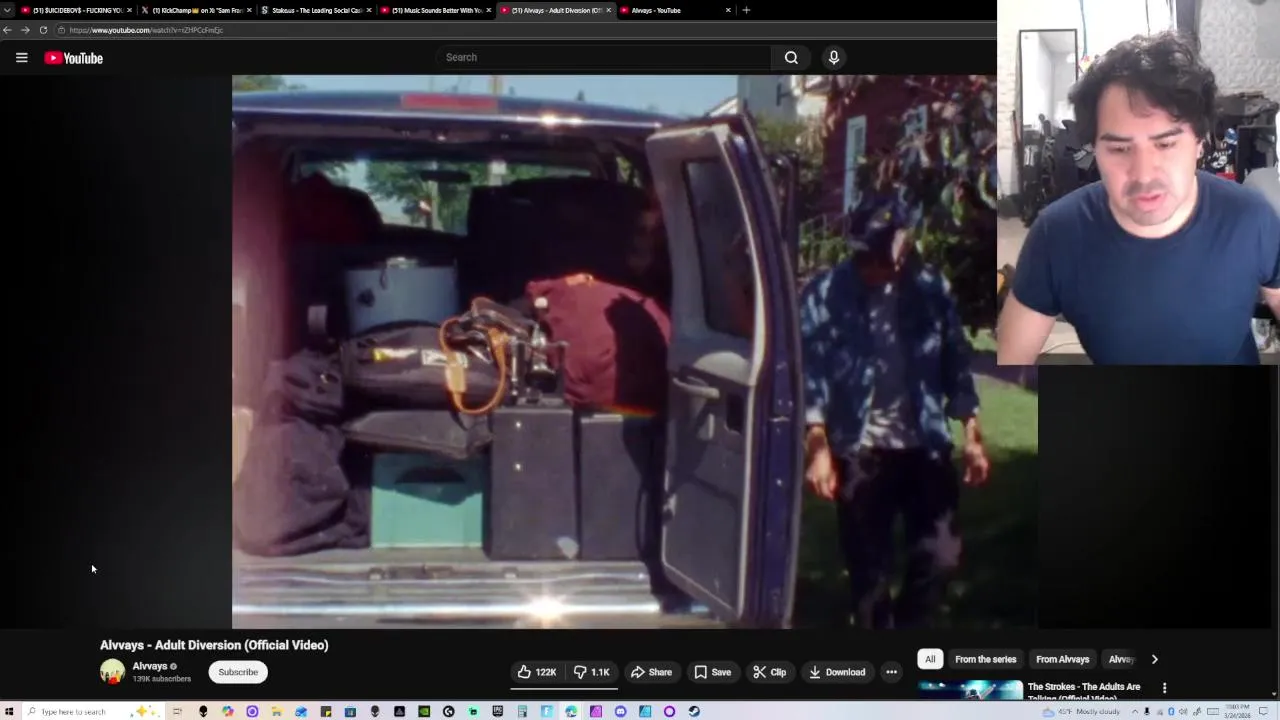Viewport: 1280px width, 720px height.
Task: Switch to the Stake.us browser tab
Action: point(316,10)
